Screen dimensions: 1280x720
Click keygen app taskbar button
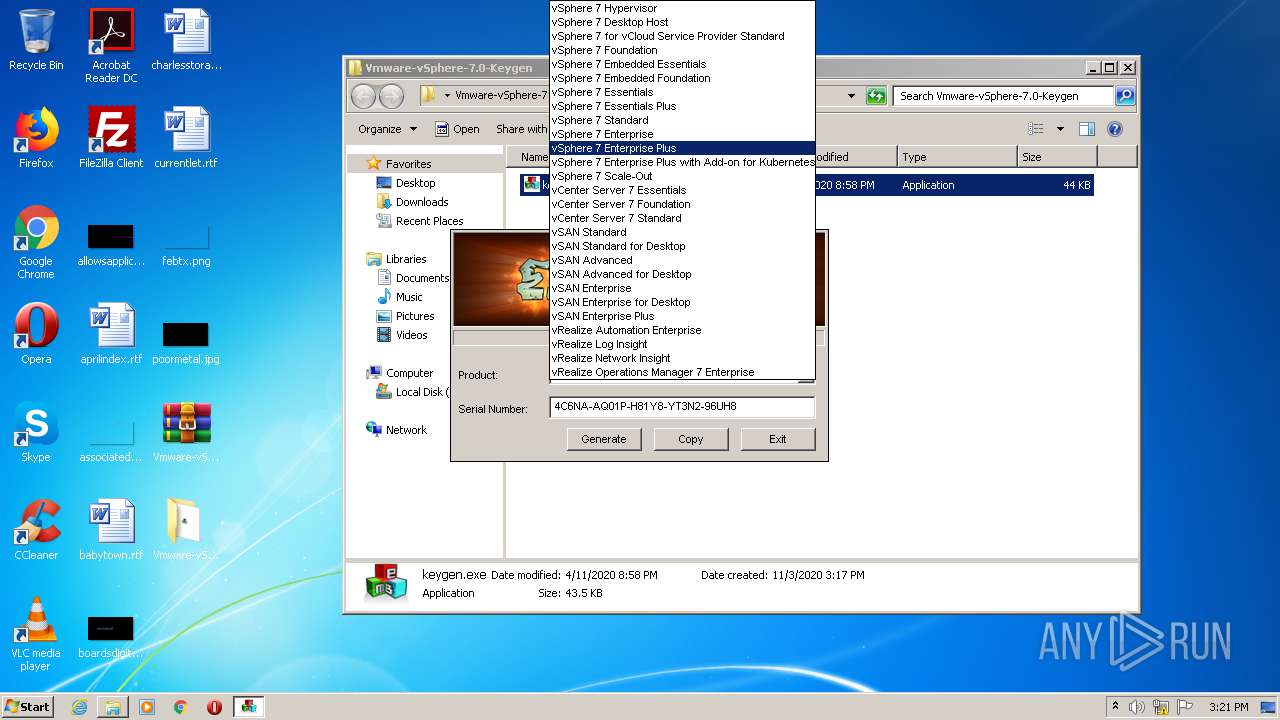pos(248,707)
